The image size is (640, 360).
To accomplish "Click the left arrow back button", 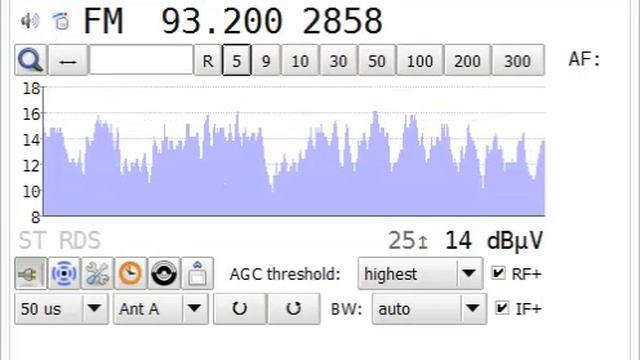I will pyautogui.click(x=68, y=60).
